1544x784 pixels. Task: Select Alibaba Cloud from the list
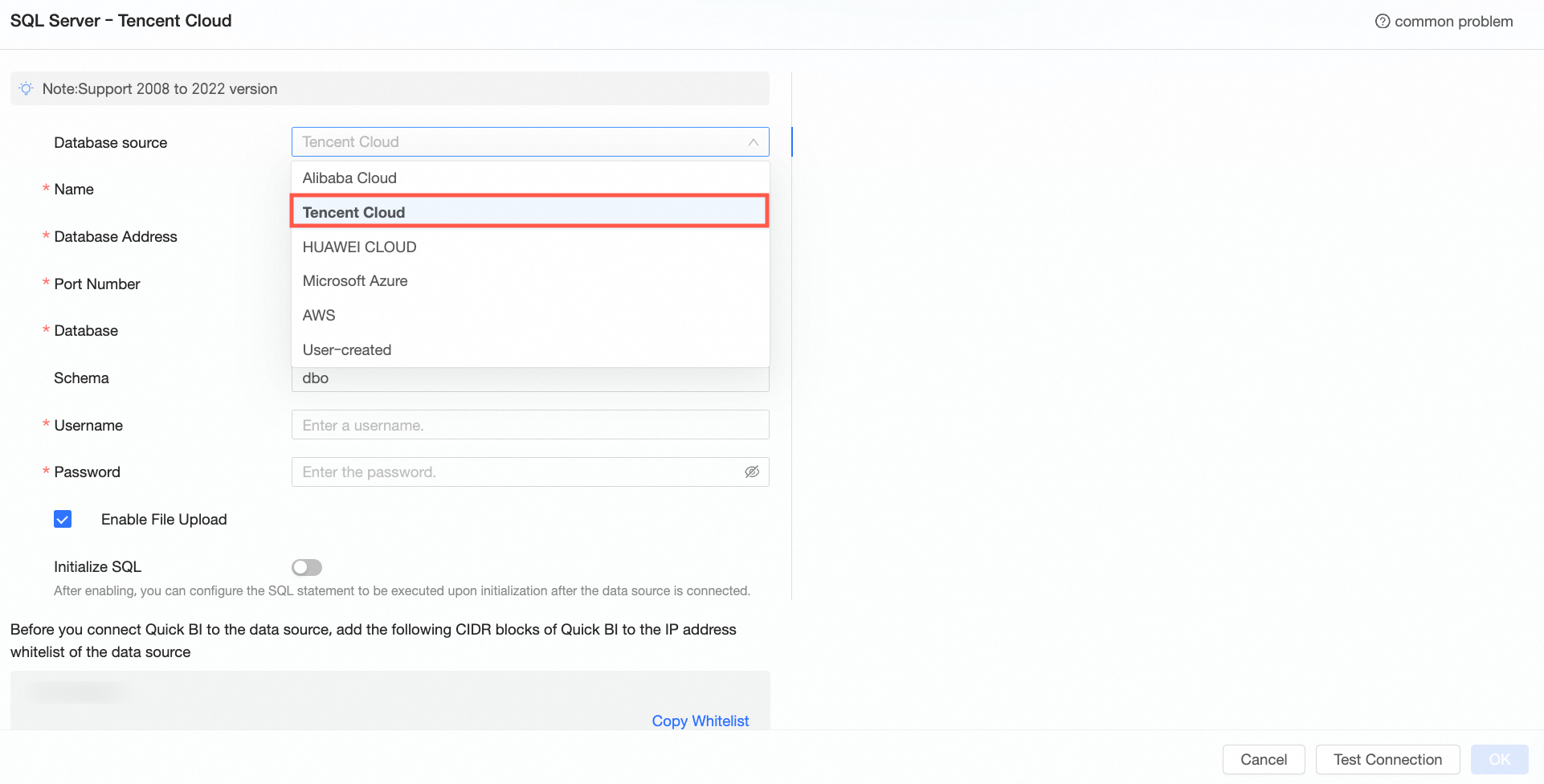[x=530, y=178]
